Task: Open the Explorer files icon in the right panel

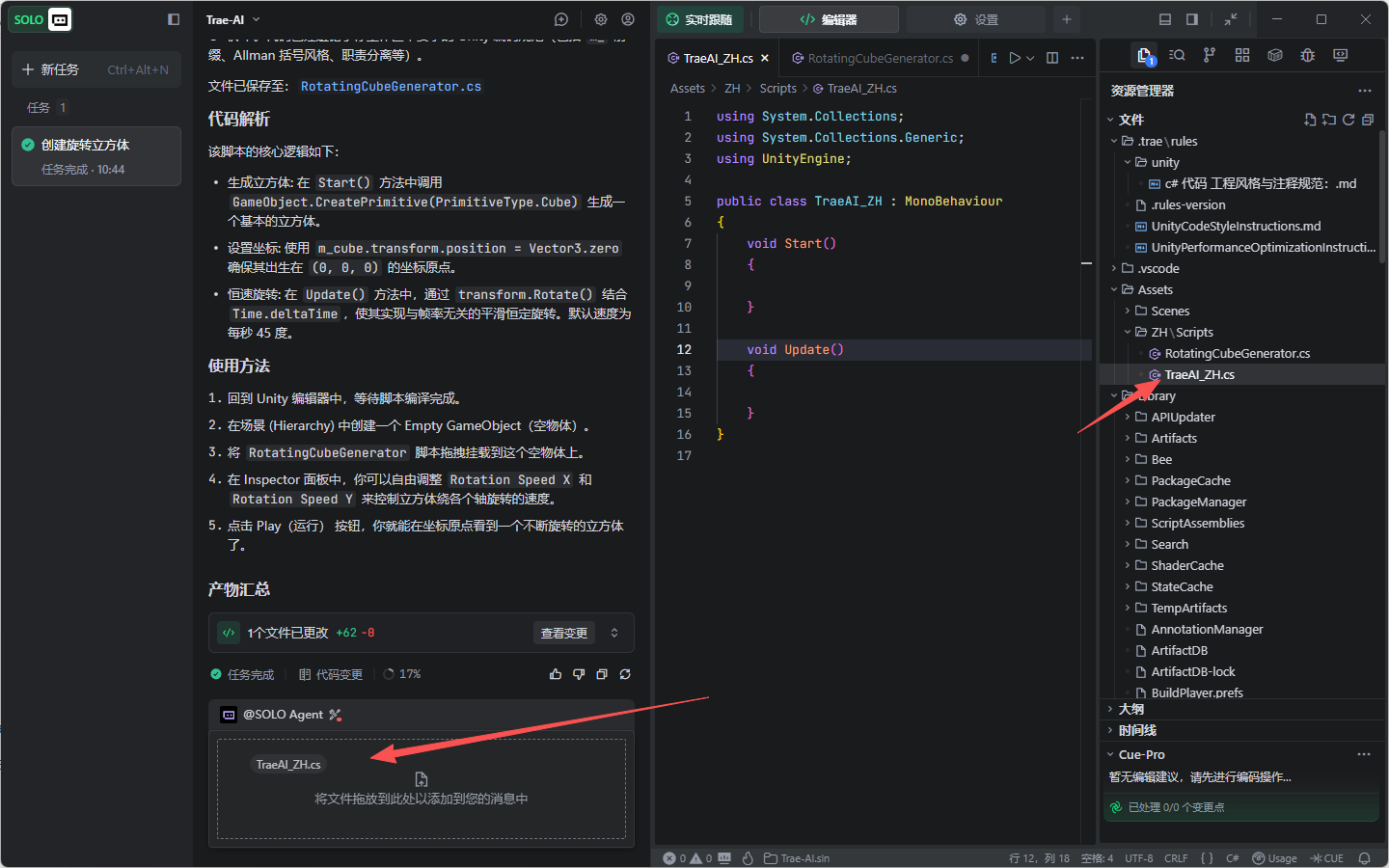Action: pos(1145,56)
